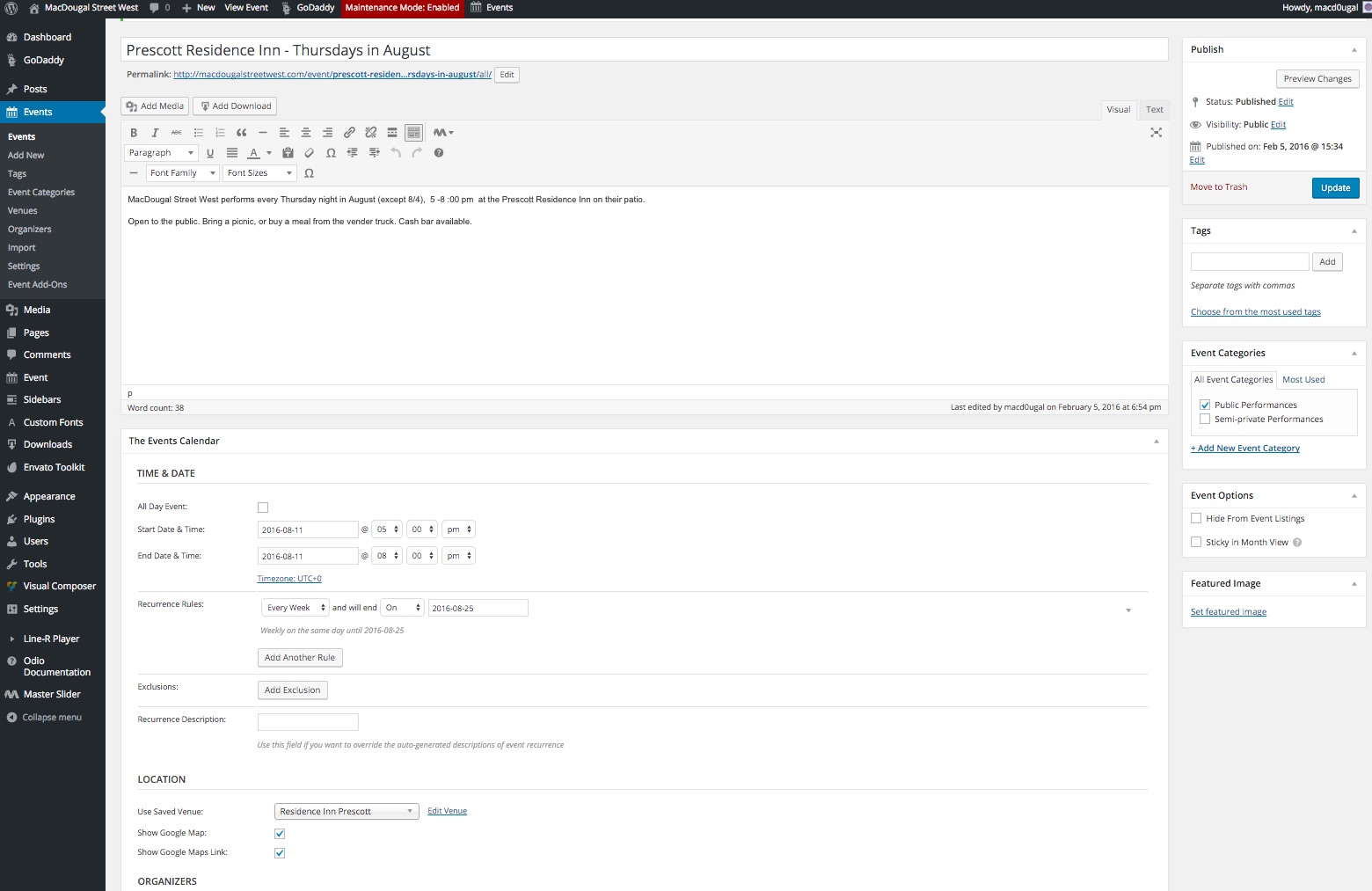Image resolution: width=1372 pixels, height=891 pixels.
Task: Click the Update button to save
Action: point(1335,187)
